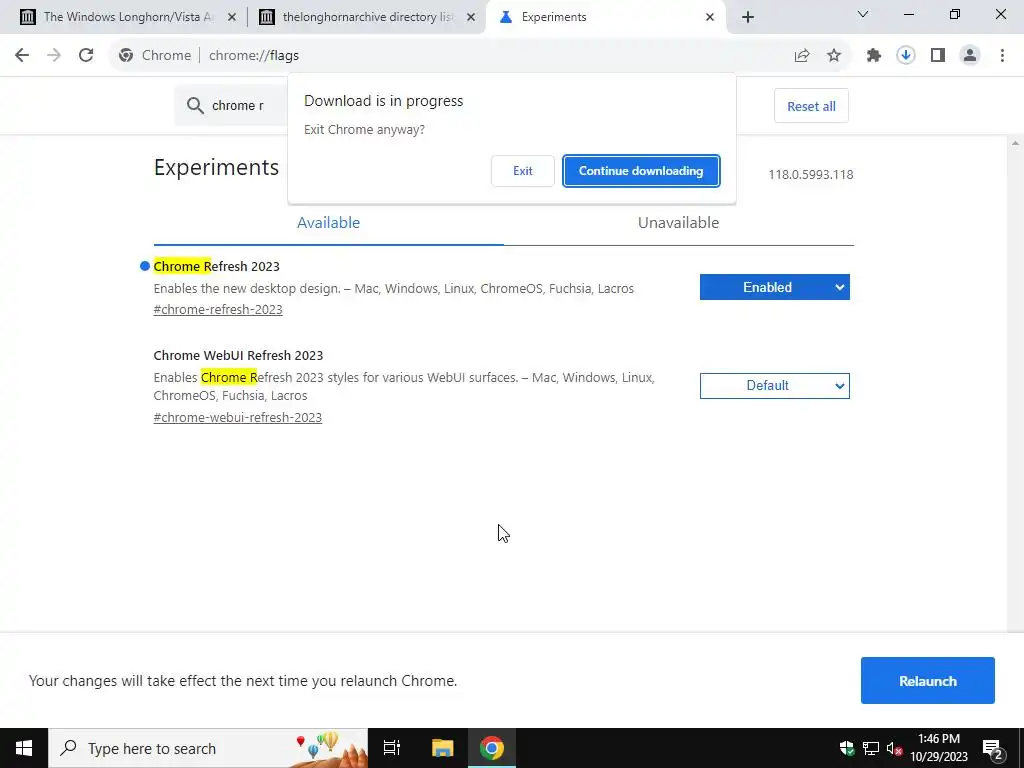The width and height of the screenshot is (1024, 768).
Task: Click the Chrome Refresh 2023 title
Action: click(x=216, y=266)
